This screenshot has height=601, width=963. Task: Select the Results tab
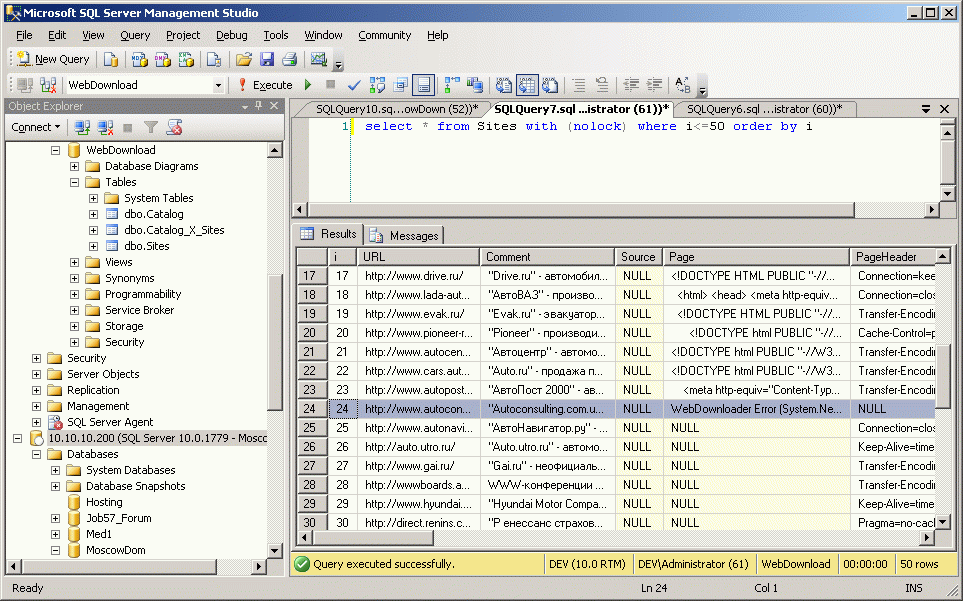click(x=329, y=234)
